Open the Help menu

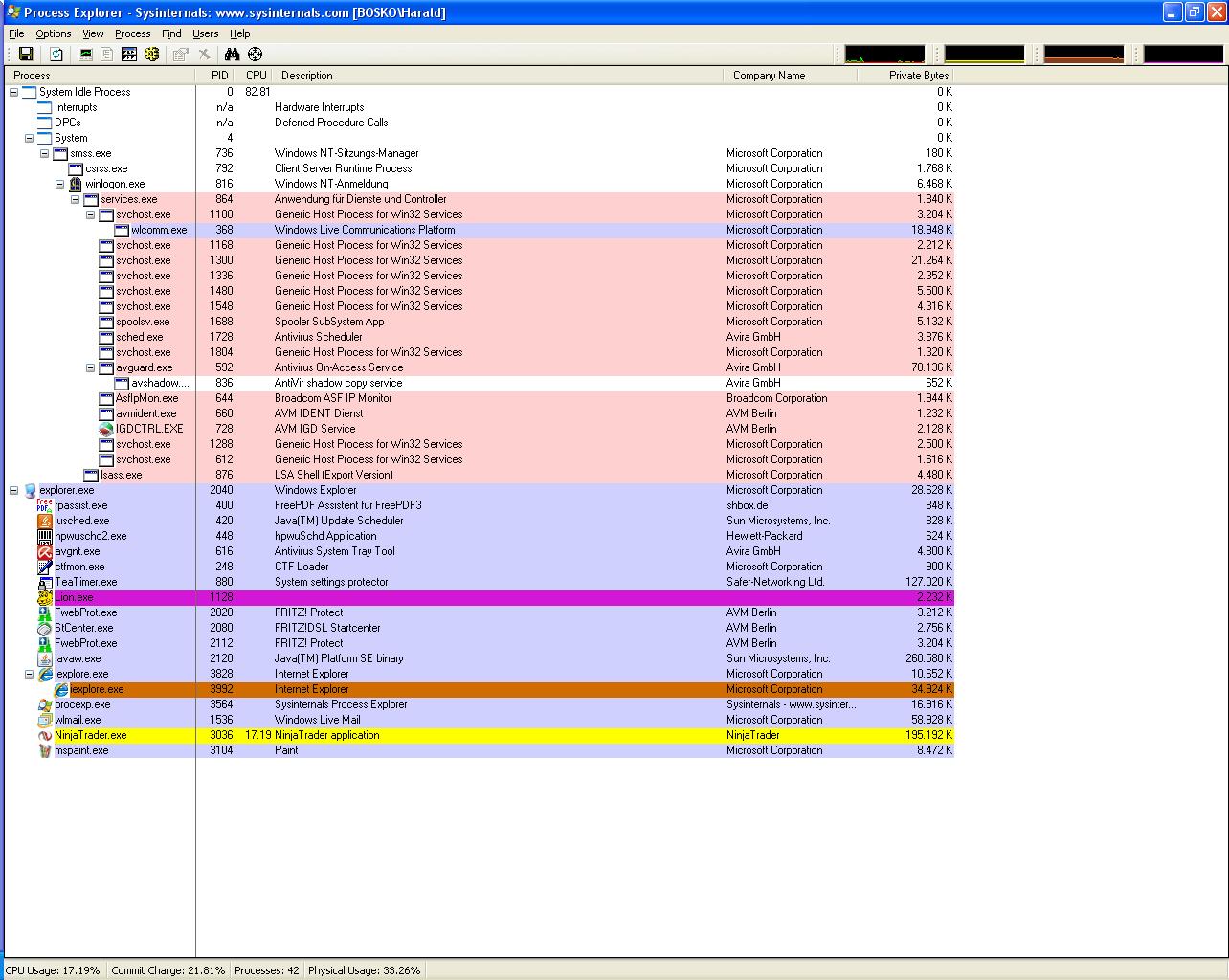240,33
